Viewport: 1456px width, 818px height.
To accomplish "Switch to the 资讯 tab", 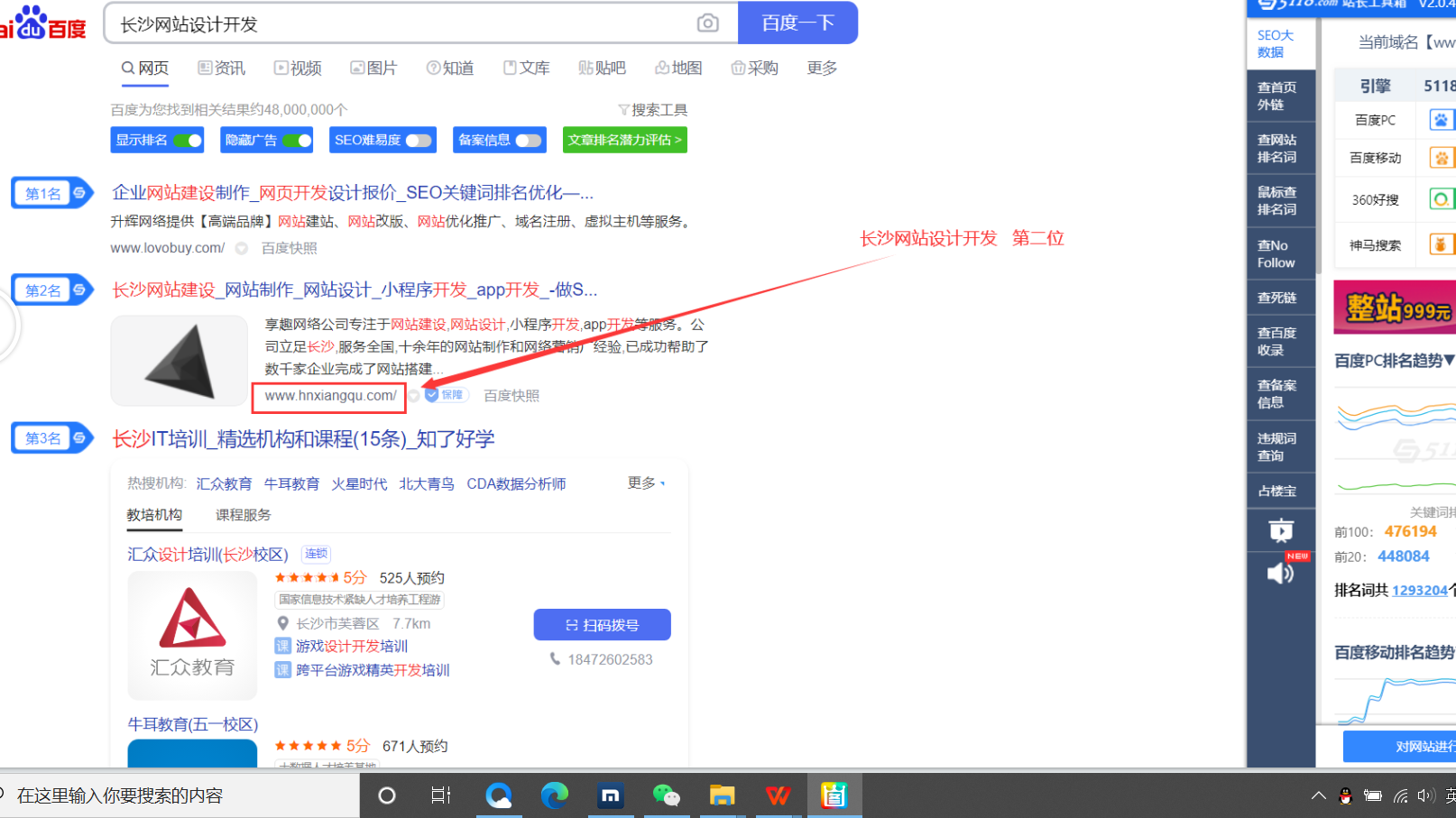I will pyautogui.click(x=222, y=69).
